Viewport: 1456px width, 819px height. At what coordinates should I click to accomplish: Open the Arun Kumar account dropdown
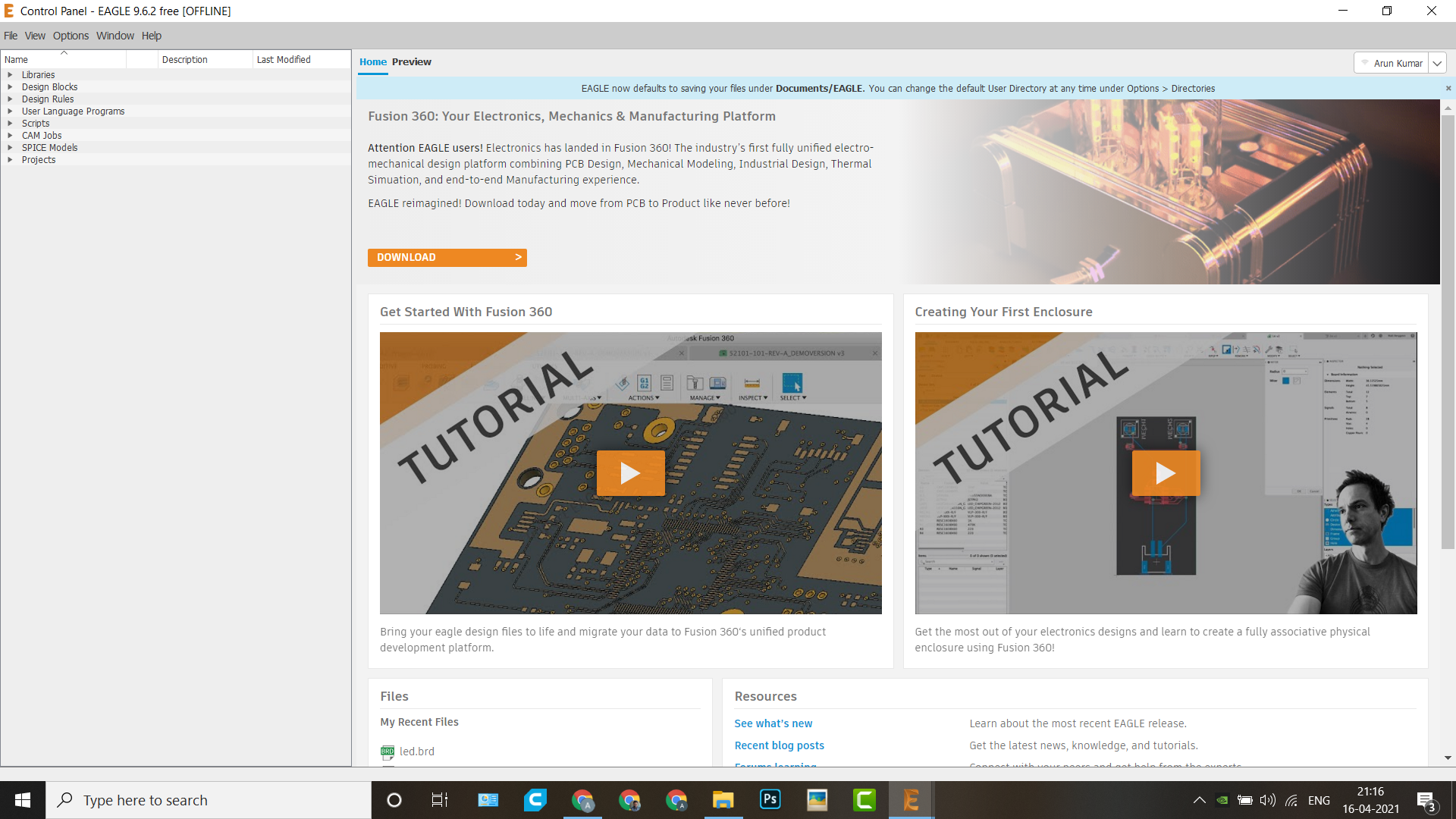(1437, 63)
